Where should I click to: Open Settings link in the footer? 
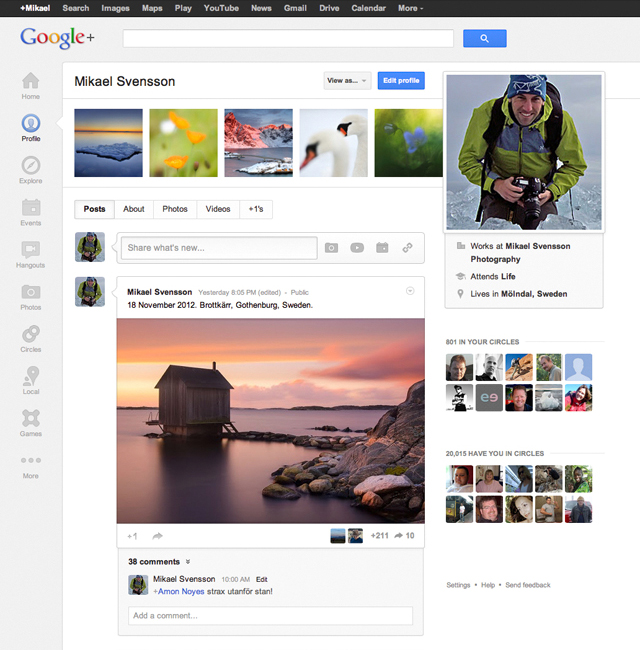(x=458, y=585)
